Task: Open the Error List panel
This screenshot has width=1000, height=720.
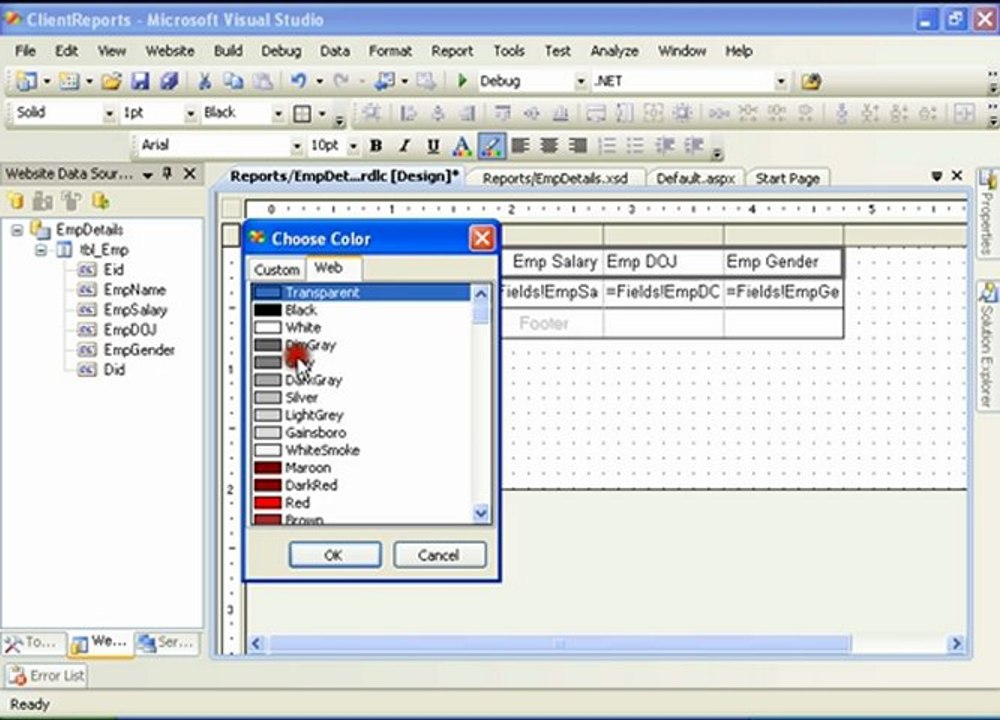Action: coord(47,675)
